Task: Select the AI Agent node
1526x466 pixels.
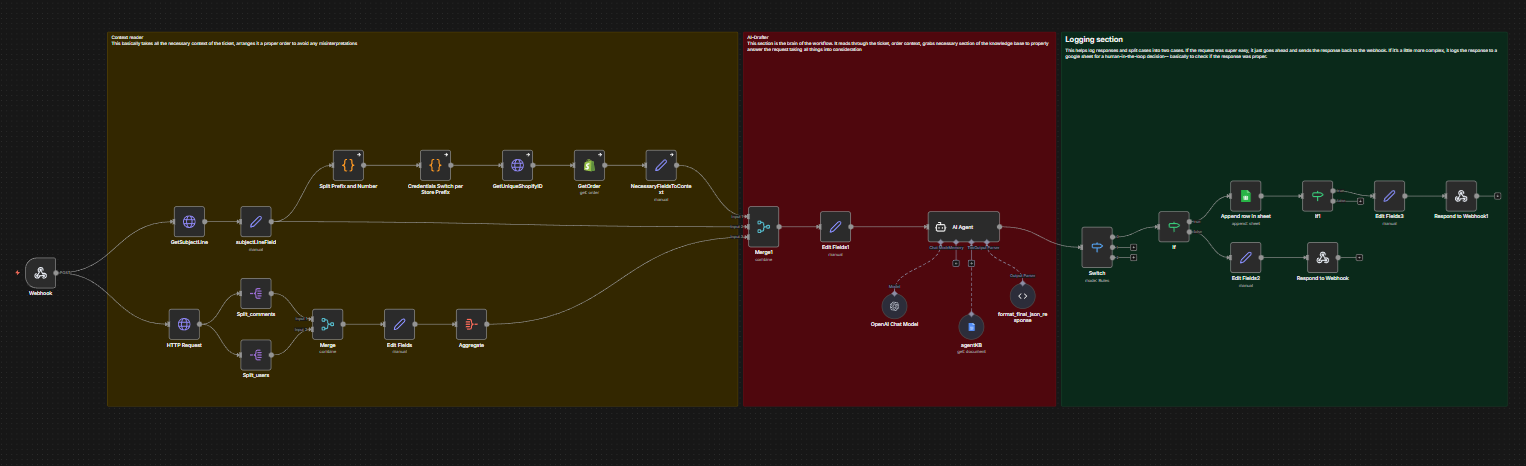Action: [x=963, y=227]
